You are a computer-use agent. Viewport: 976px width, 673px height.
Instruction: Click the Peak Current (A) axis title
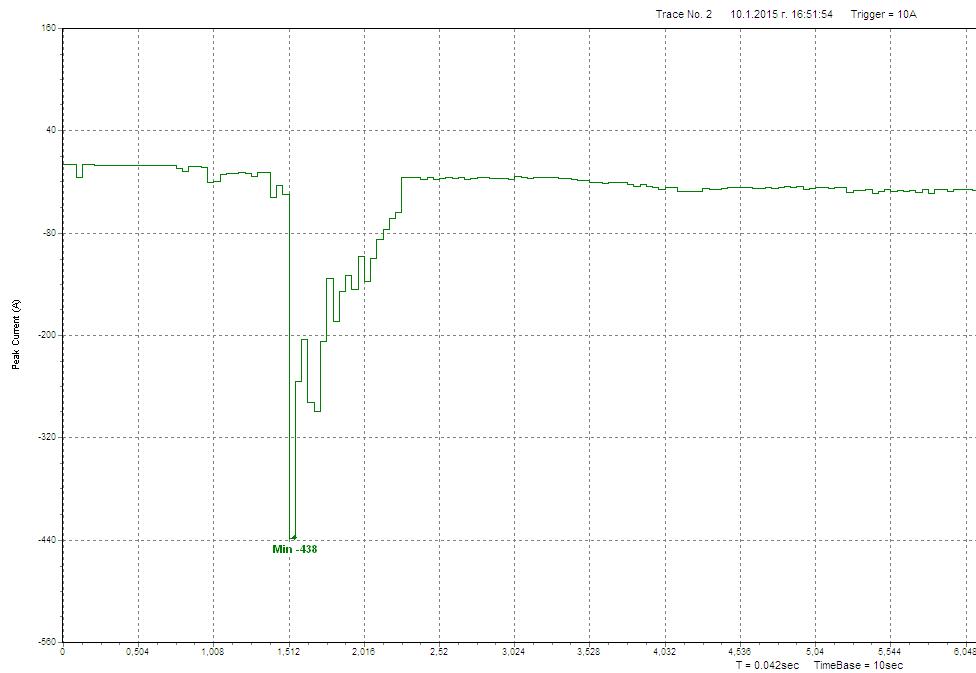tap(16, 335)
